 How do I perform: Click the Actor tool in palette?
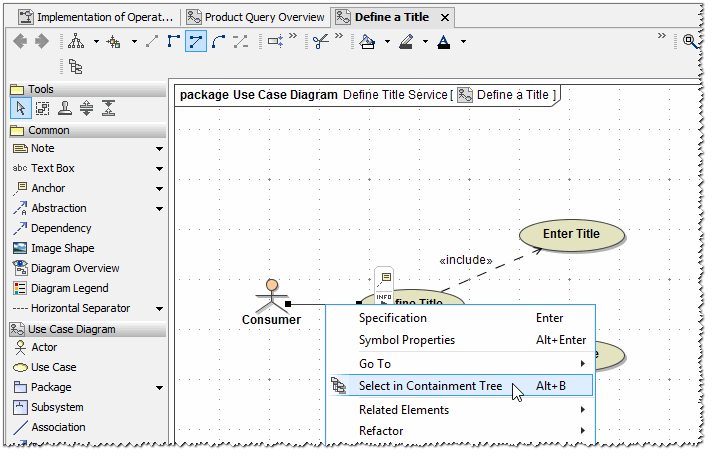click(x=44, y=347)
